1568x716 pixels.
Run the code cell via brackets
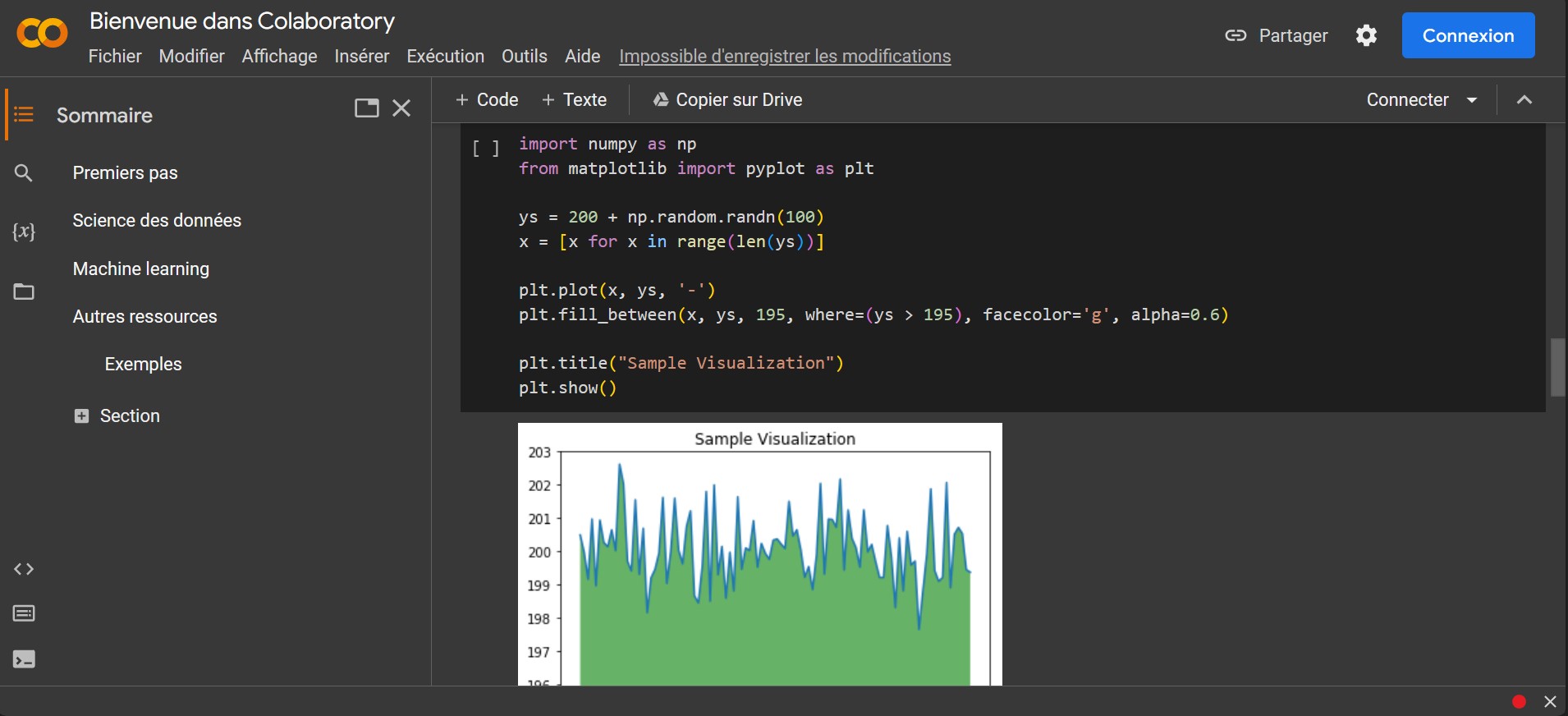click(485, 149)
